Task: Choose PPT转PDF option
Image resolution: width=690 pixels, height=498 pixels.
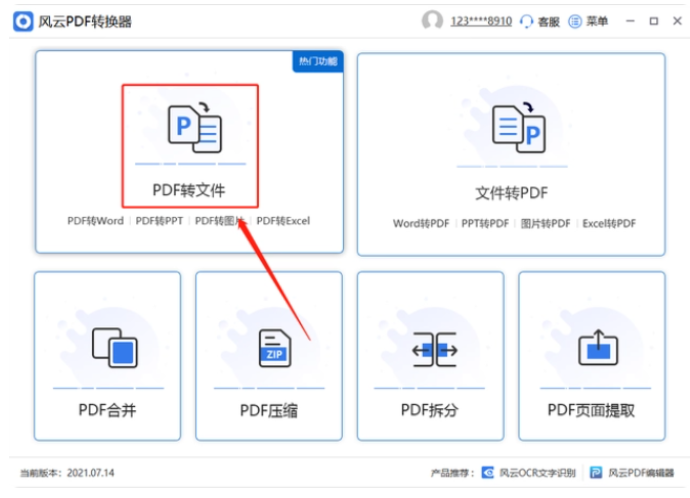Action: (485, 223)
